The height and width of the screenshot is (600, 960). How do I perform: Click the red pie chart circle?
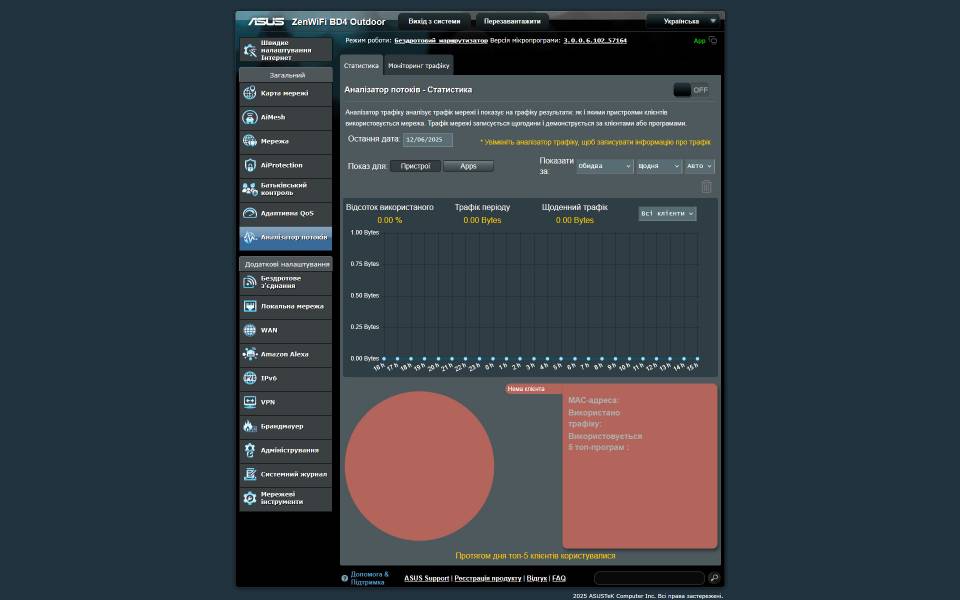tap(419, 465)
